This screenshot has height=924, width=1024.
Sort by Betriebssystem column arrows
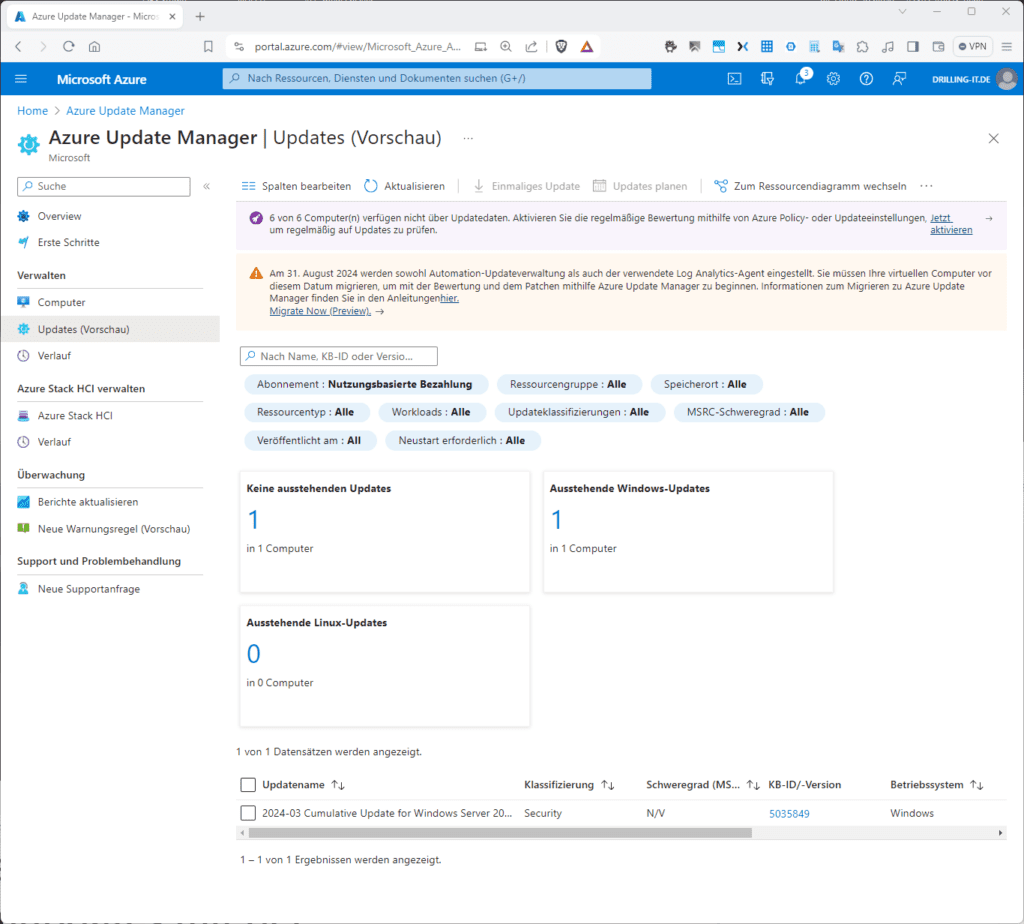pos(977,785)
